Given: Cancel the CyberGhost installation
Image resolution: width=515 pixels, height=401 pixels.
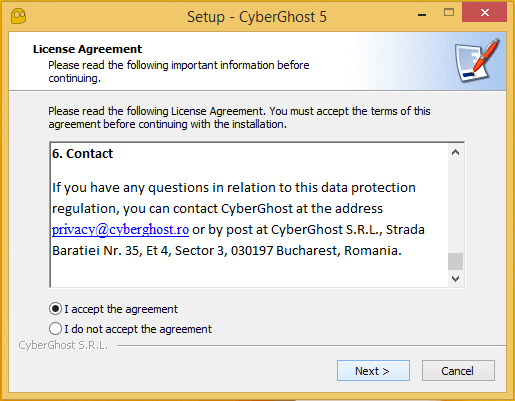Looking at the screenshot, I should point(458,370).
